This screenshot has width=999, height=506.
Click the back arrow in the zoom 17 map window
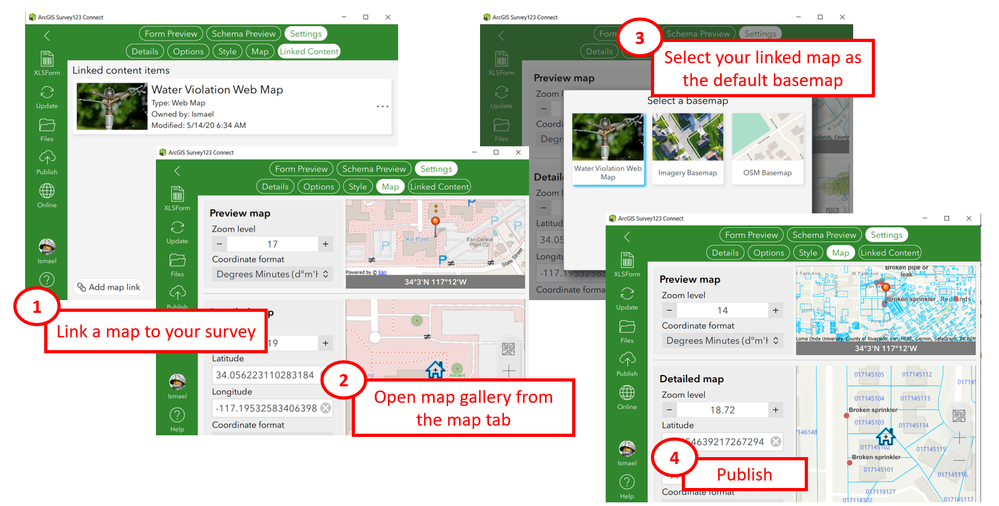pyautogui.click(x=177, y=171)
